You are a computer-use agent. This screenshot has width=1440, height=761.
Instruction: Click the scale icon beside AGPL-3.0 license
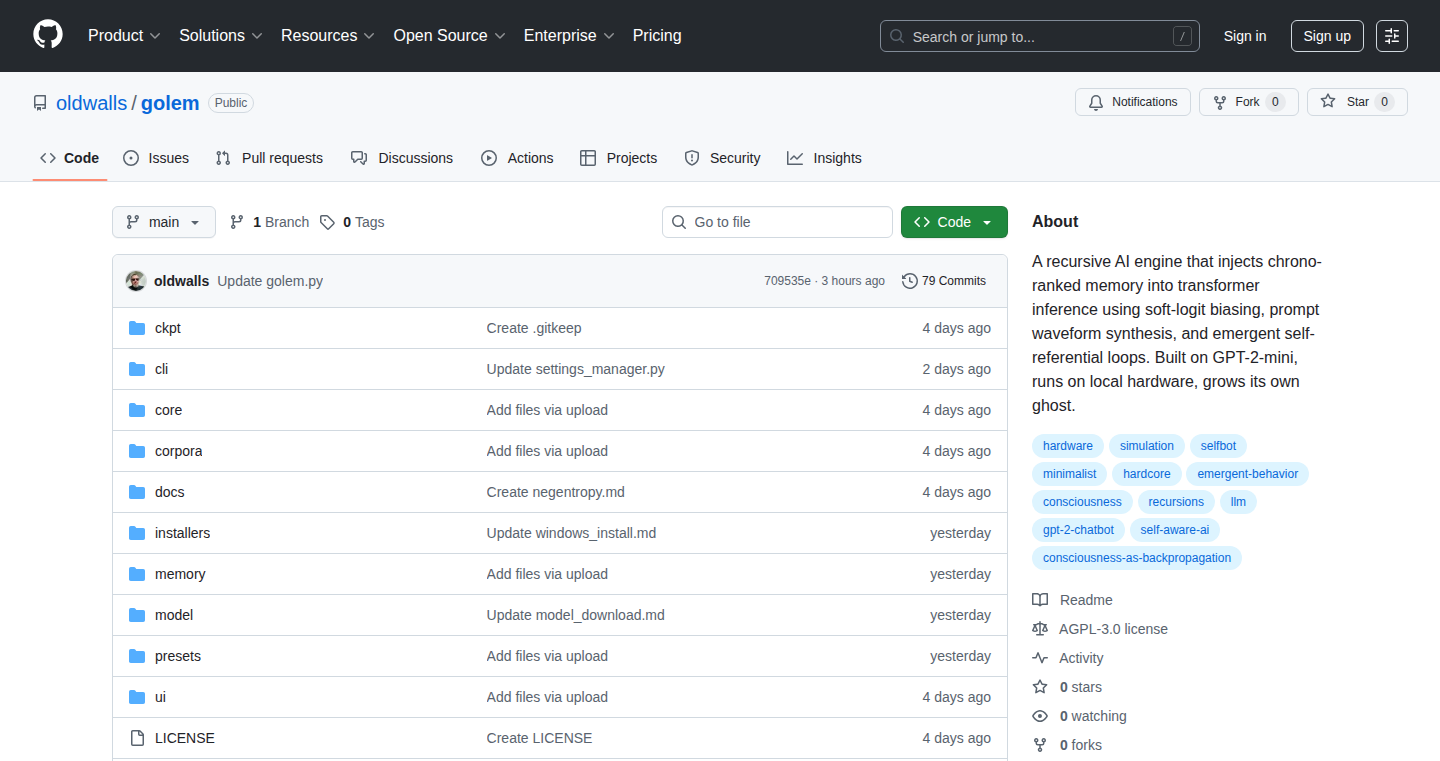click(1040, 629)
